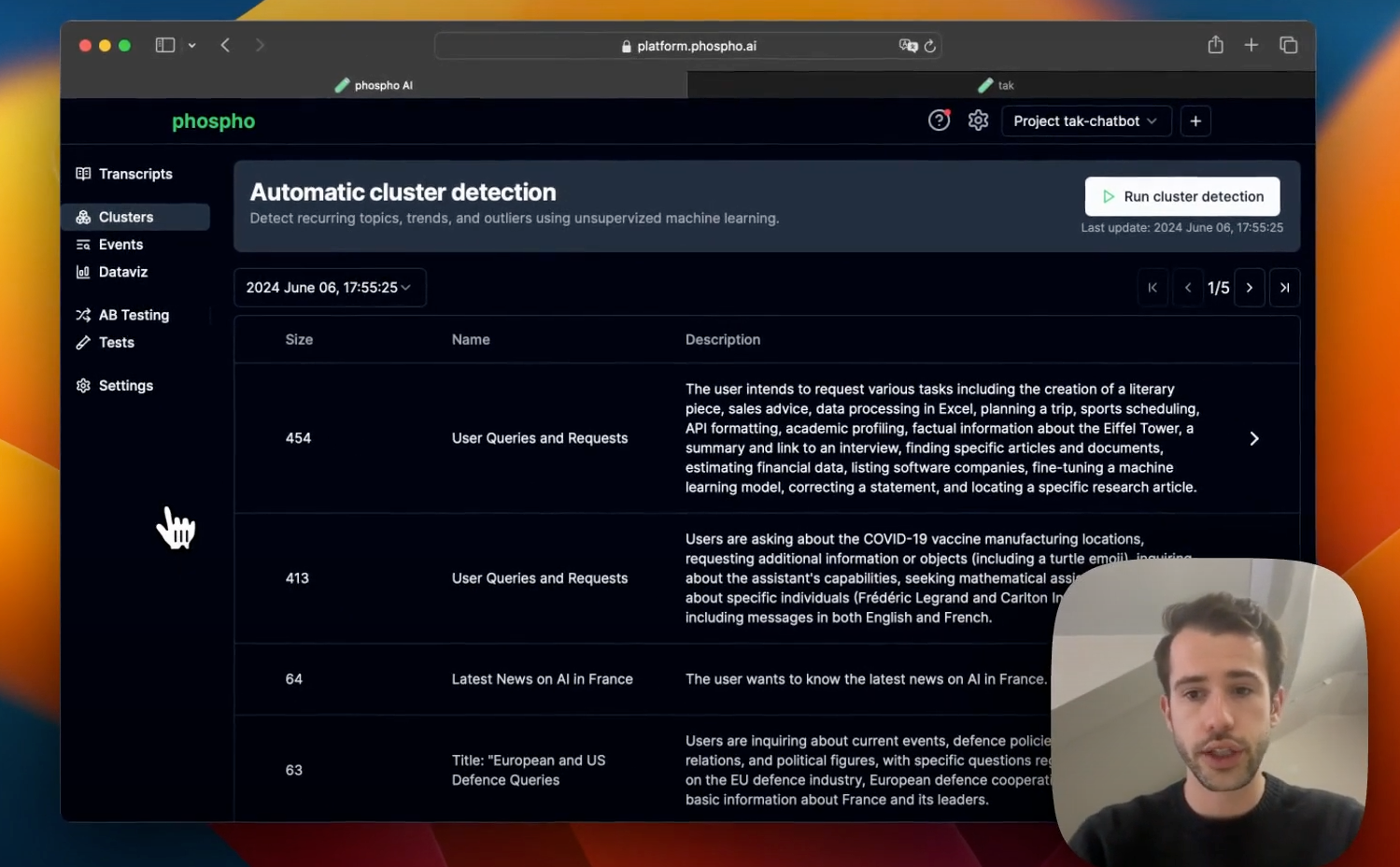Click the Transcripts book icon
The width and height of the screenshot is (1400, 867).
click(x=83, y=174)
